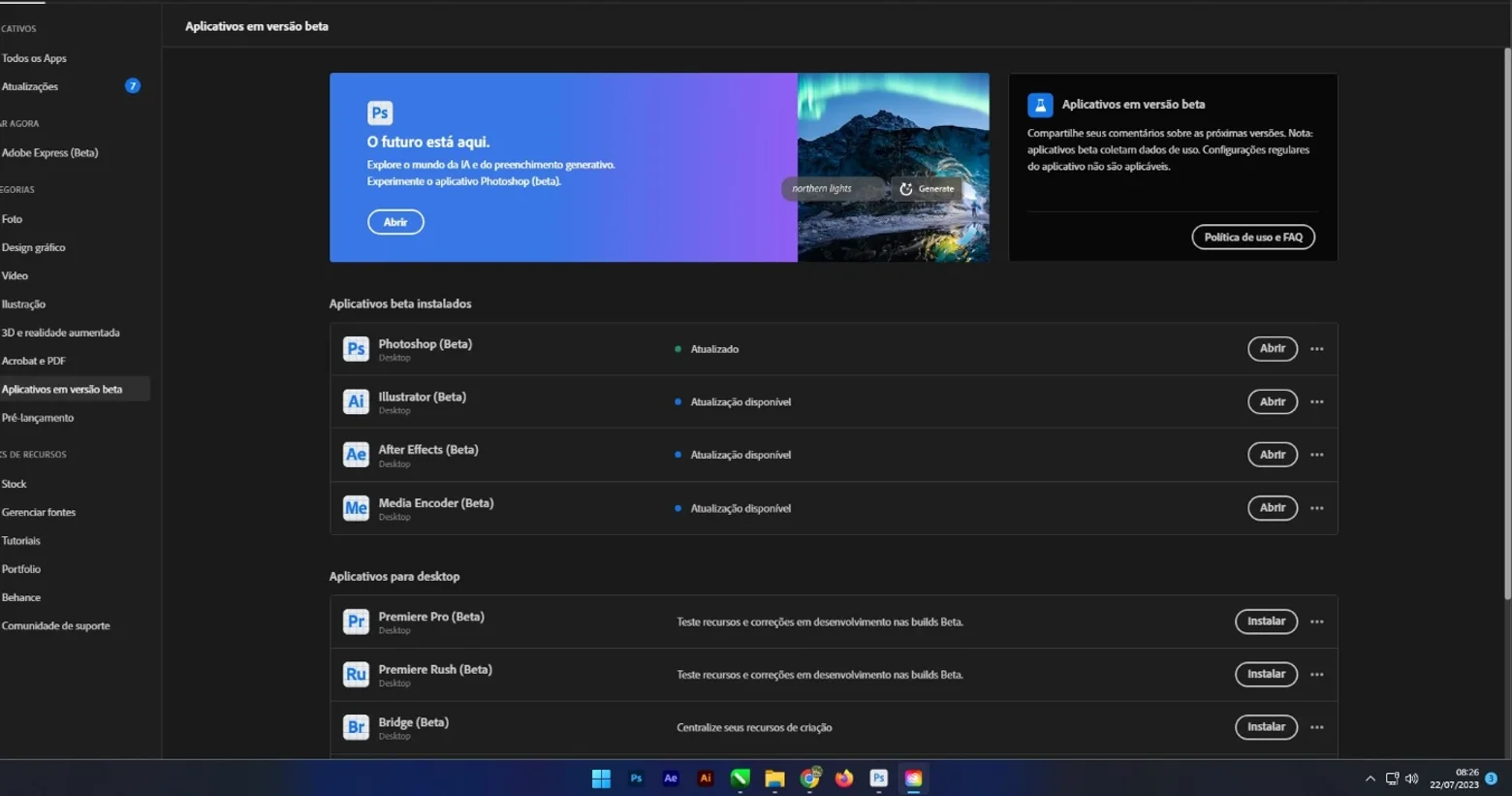The height and width of the screenshot is (796, 1512).
Task: Open Tutoriais in the sidebar
Action: point(20,541)
